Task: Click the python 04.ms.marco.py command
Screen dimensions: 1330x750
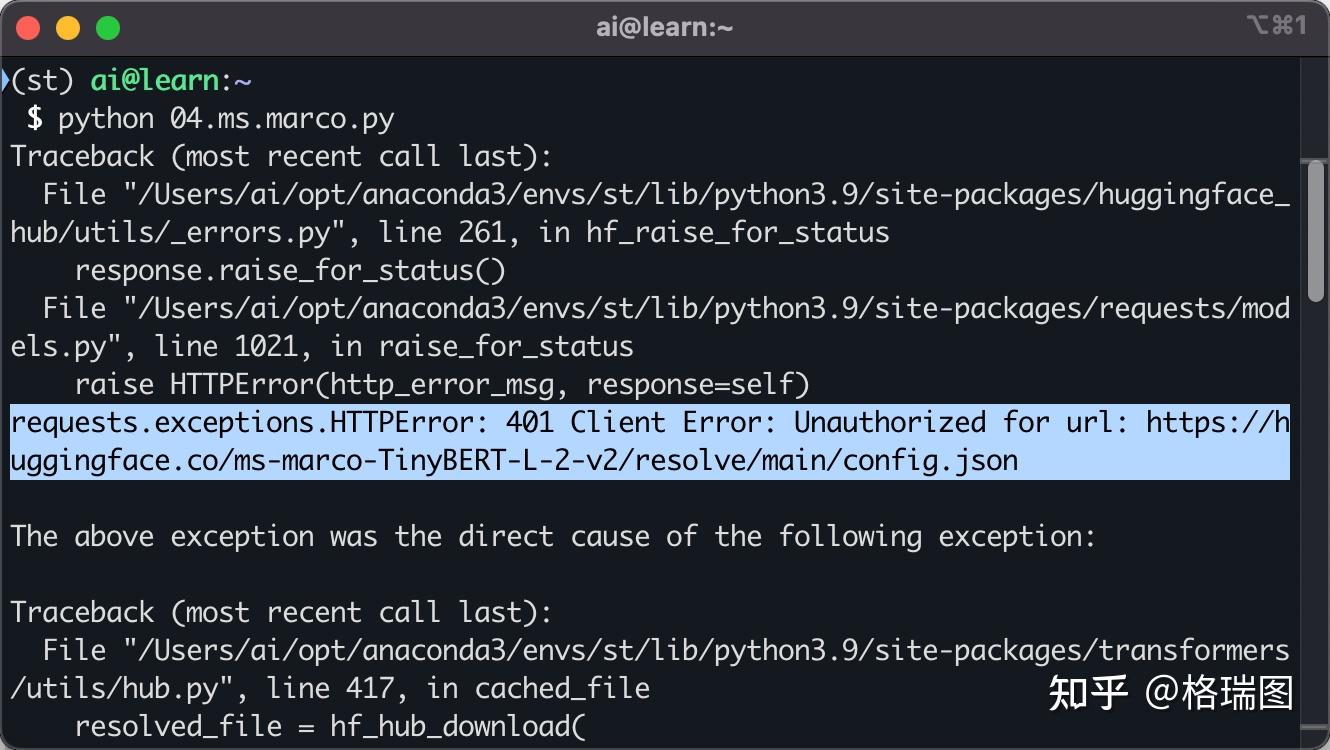Action: 226,119
